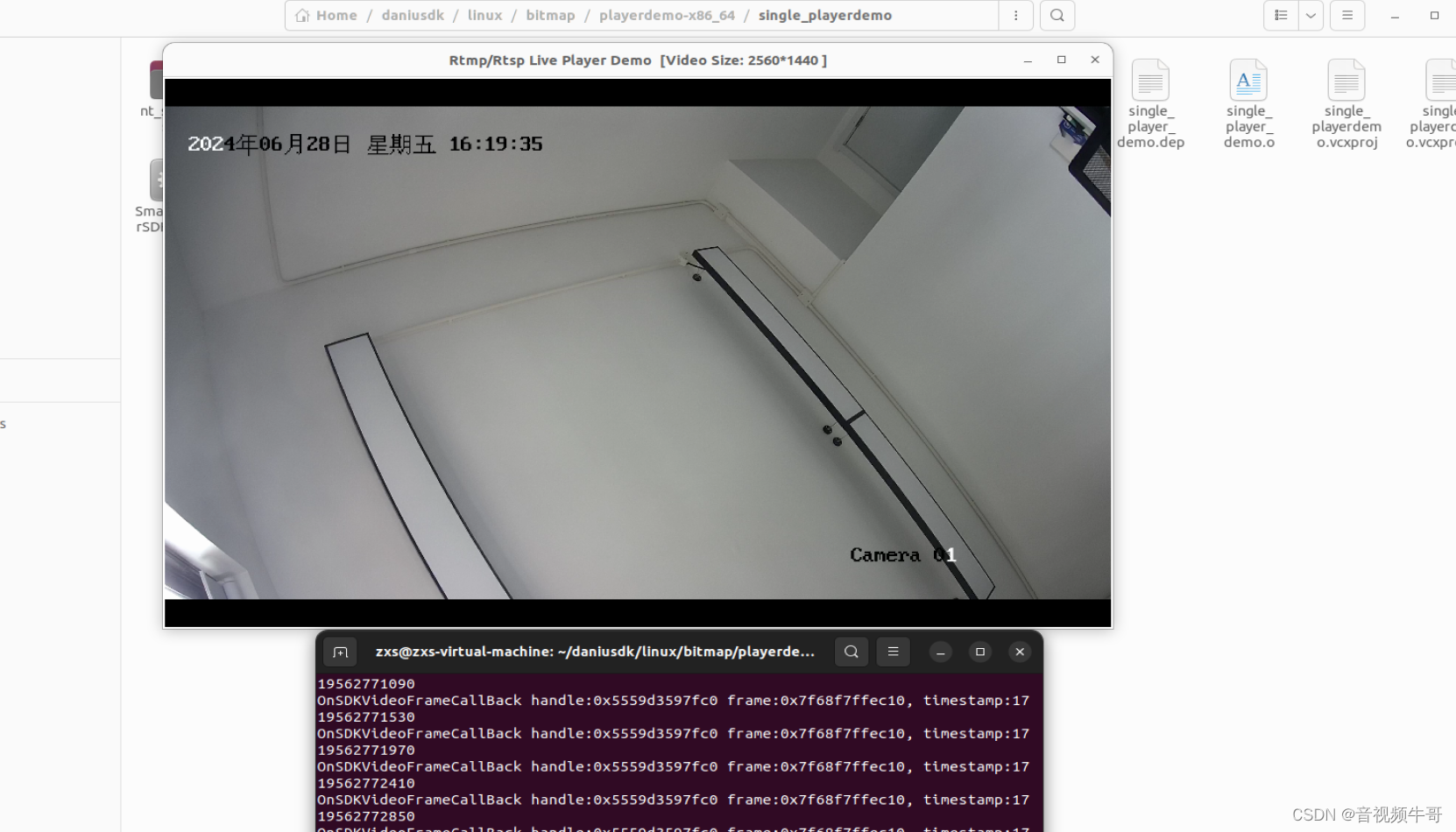Select the SmartSDK archive icon in file list

point(156,180)
